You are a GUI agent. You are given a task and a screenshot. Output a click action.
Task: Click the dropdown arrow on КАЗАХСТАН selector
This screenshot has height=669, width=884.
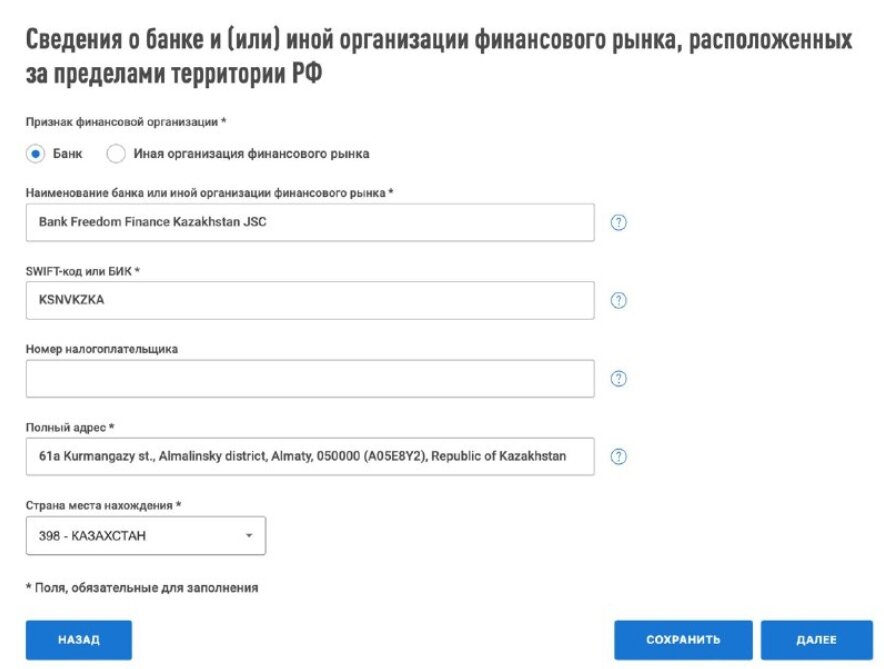pyautogui.click(x=250, y=535)
